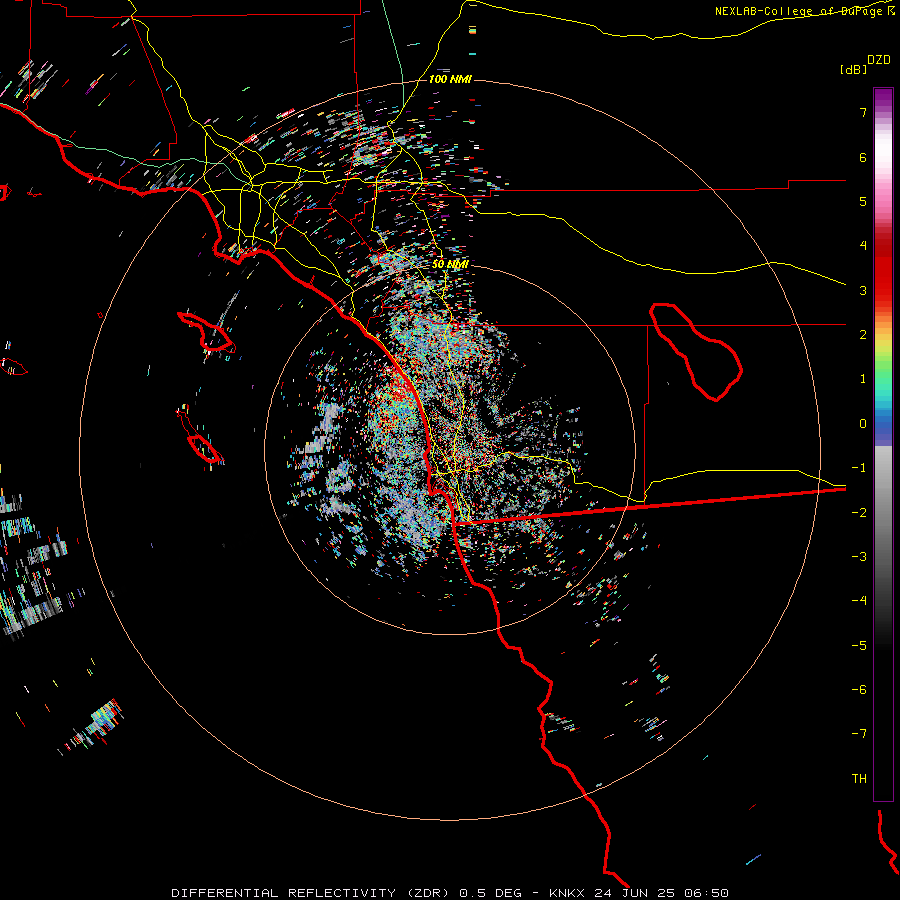Click the DZD legend title
This screenshot has height=900, width=900.
click(879, 60)
